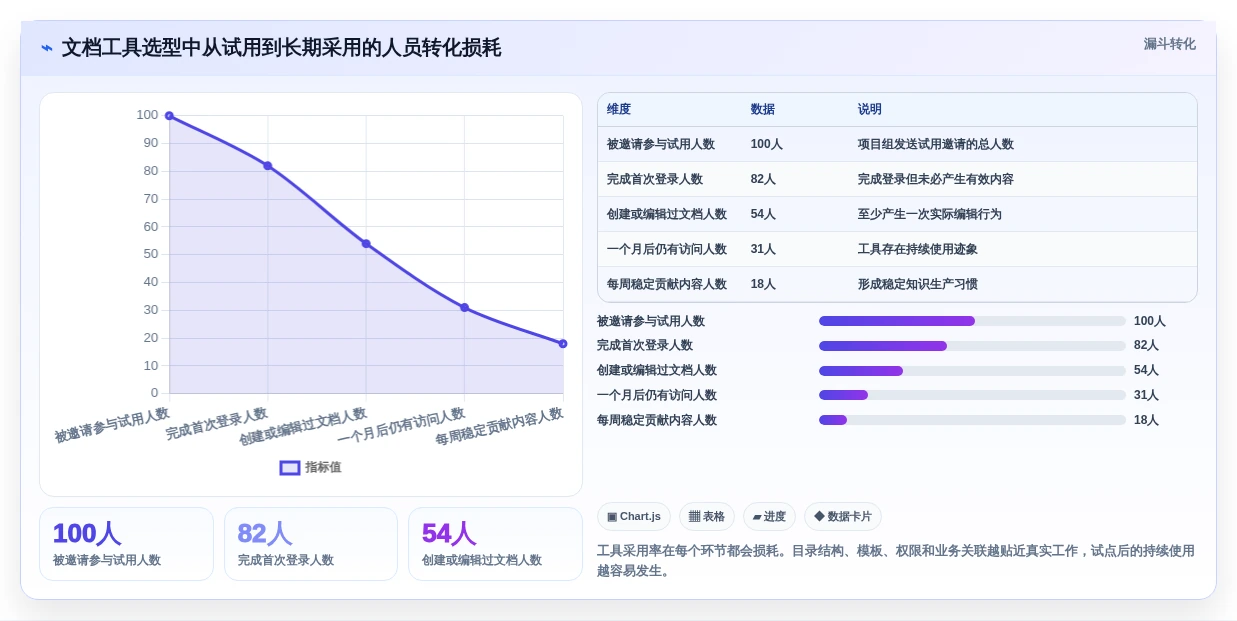Click table cell 完成首次登录人数
The height and width of the screenshot is (621, 1237).
(655, 179)
